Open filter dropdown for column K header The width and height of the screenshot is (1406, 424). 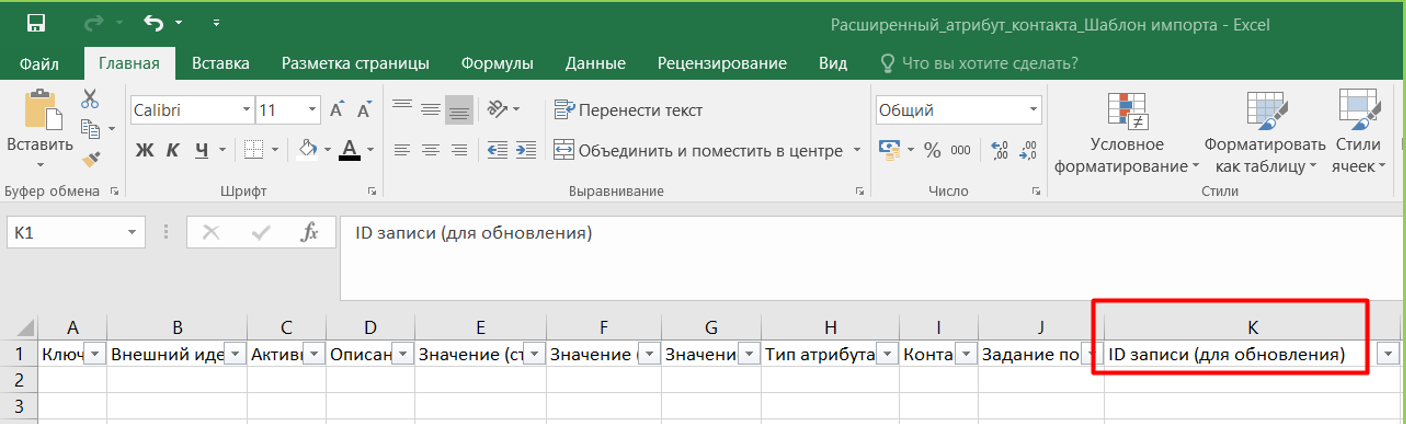(x=1387, y=354)
